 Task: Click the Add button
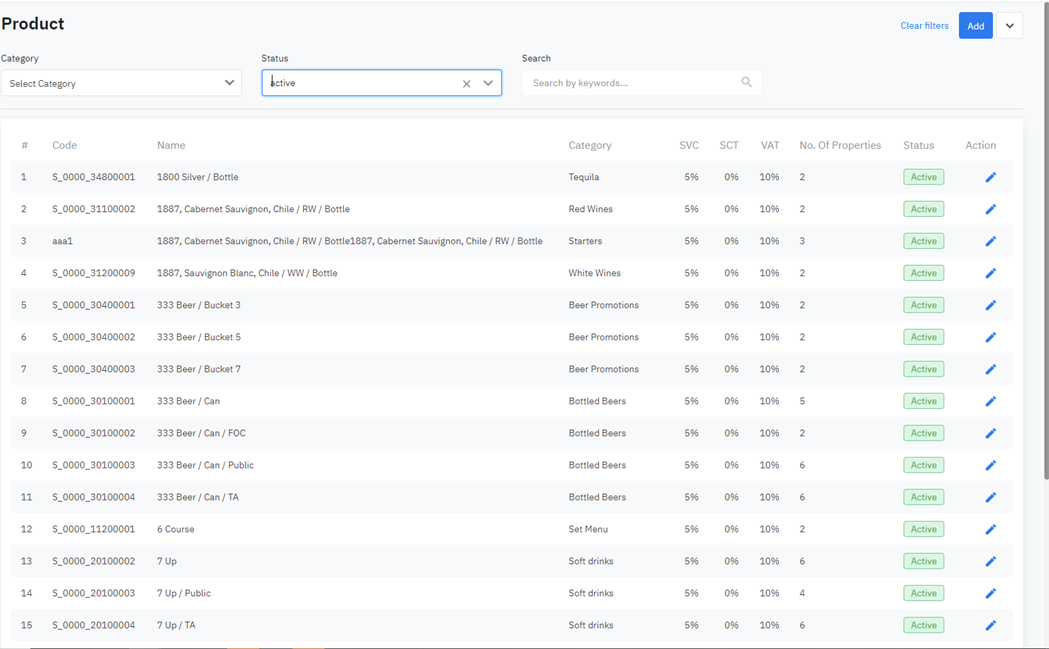coord(975,26)
